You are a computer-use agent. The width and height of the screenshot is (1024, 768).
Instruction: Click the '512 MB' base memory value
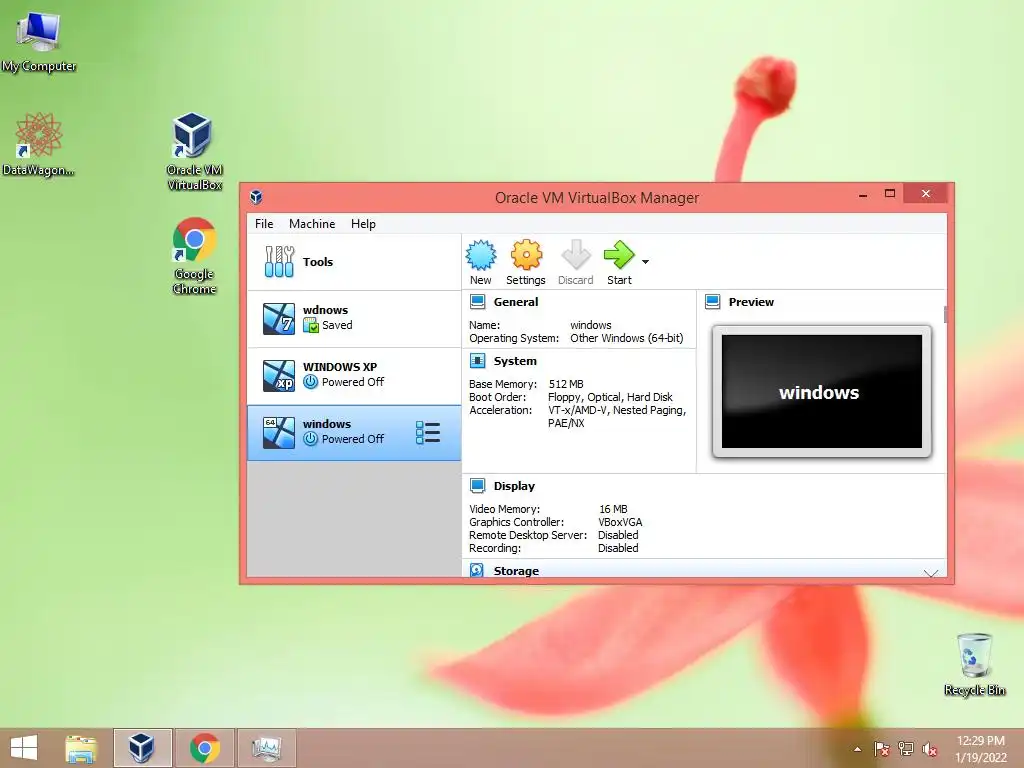[x=566, y=384]
